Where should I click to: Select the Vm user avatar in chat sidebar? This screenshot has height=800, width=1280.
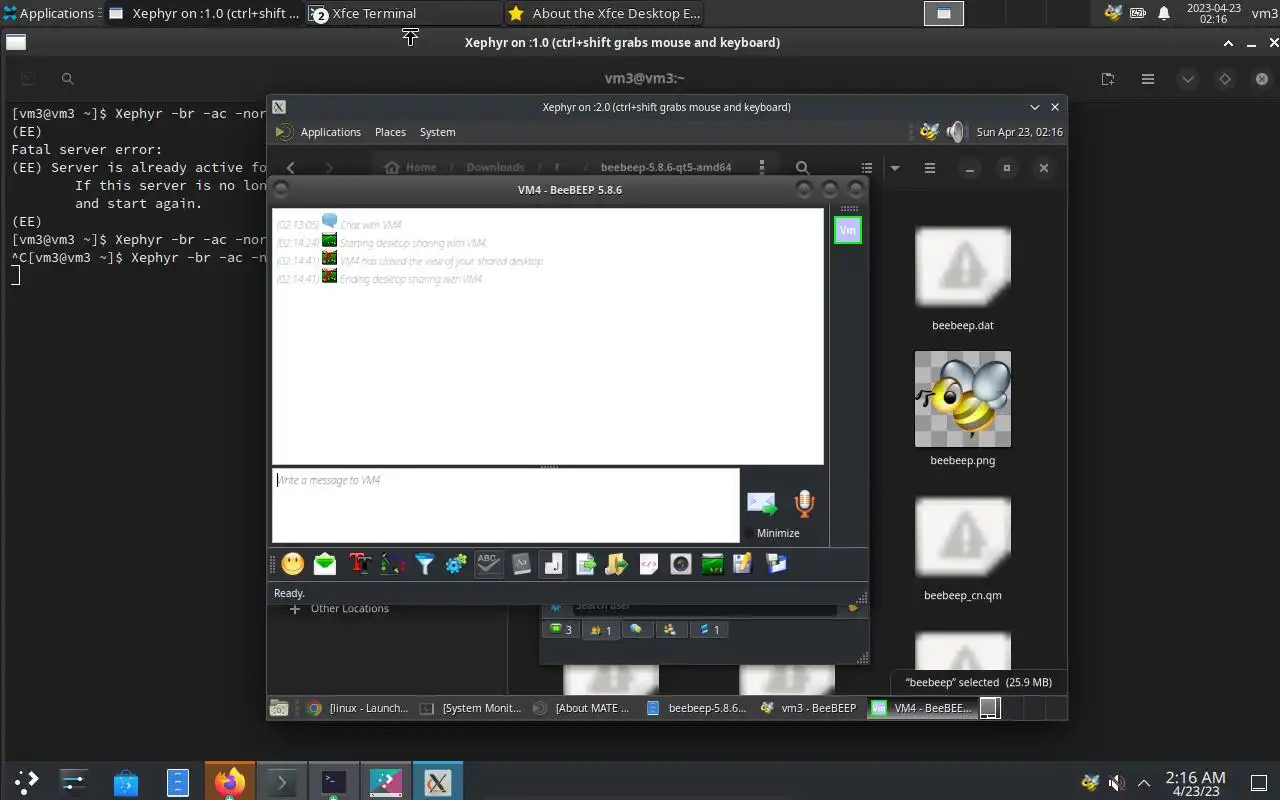point(848,230)
